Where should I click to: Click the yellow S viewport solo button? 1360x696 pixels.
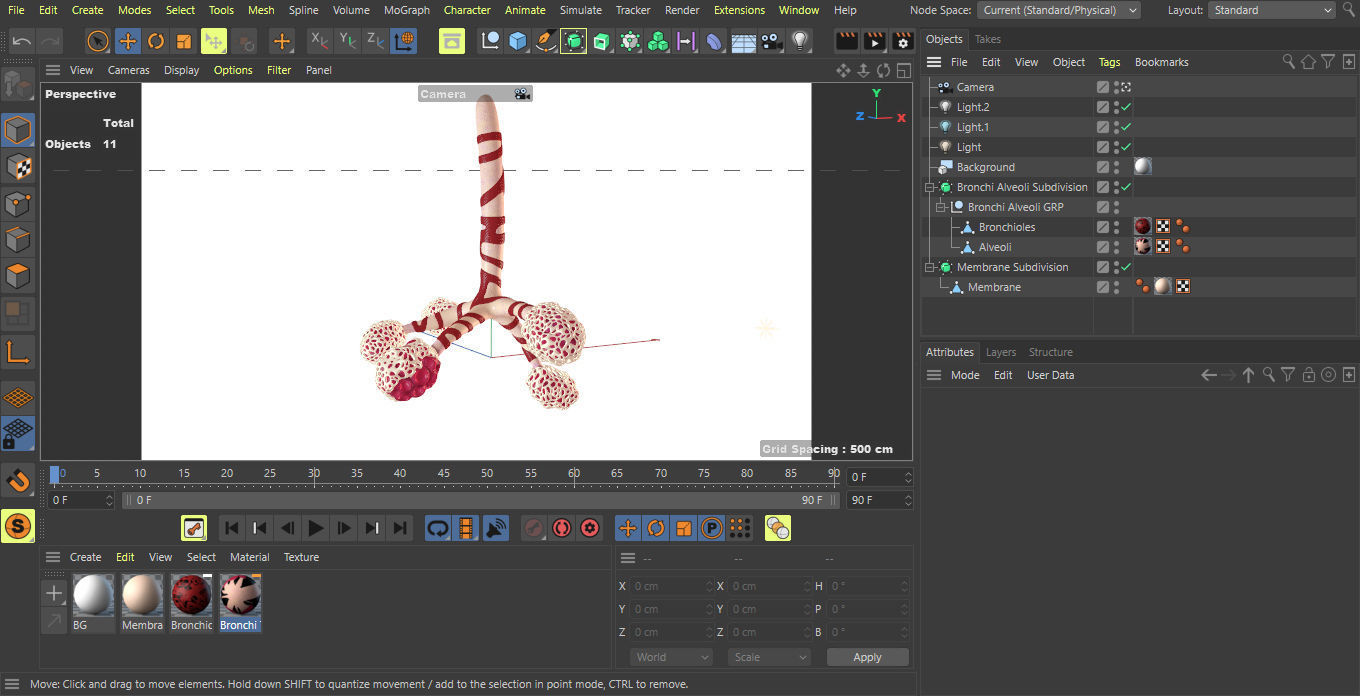click(18, 526)
